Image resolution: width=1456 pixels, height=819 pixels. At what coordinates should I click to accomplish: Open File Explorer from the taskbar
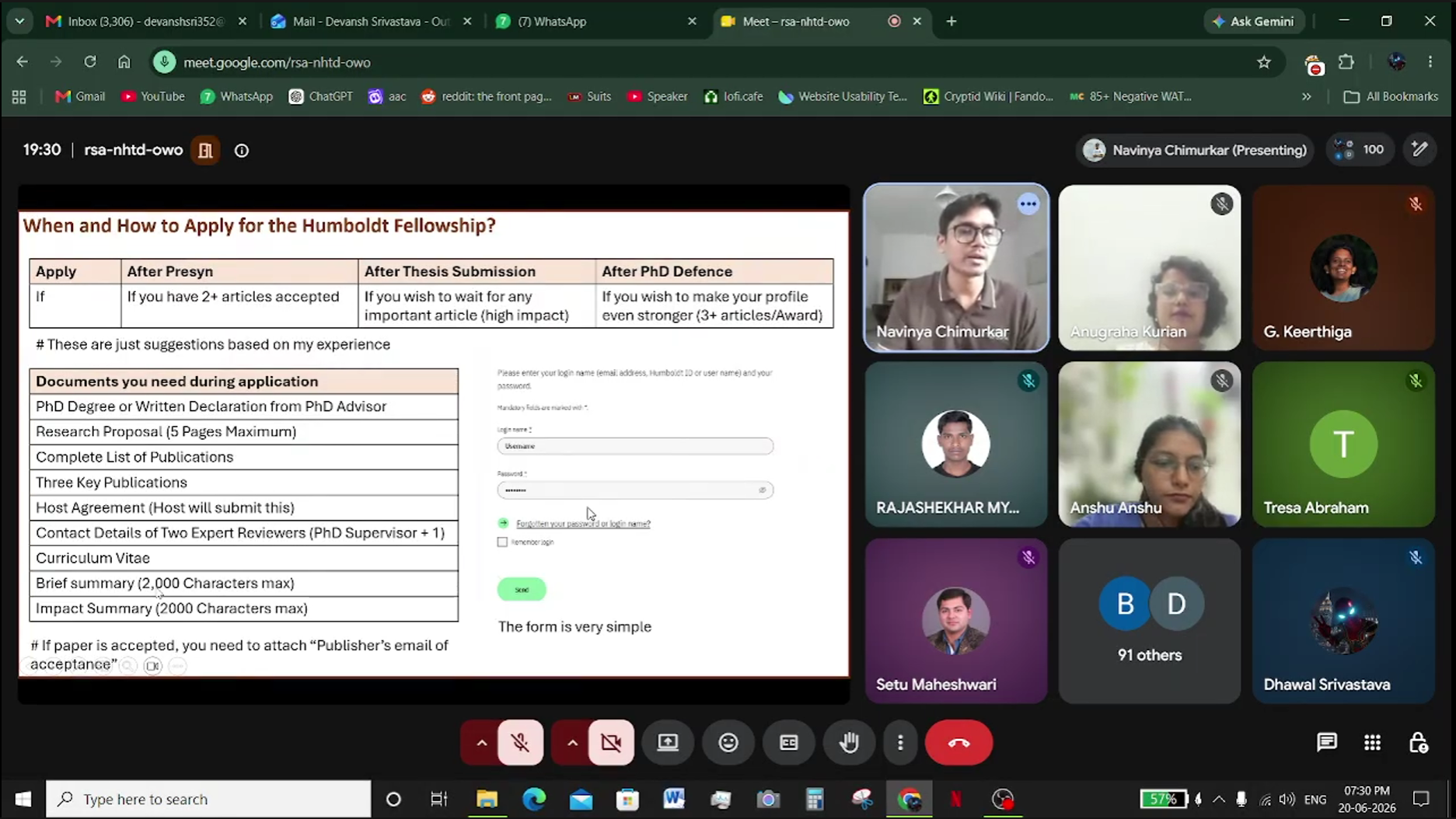487,799
